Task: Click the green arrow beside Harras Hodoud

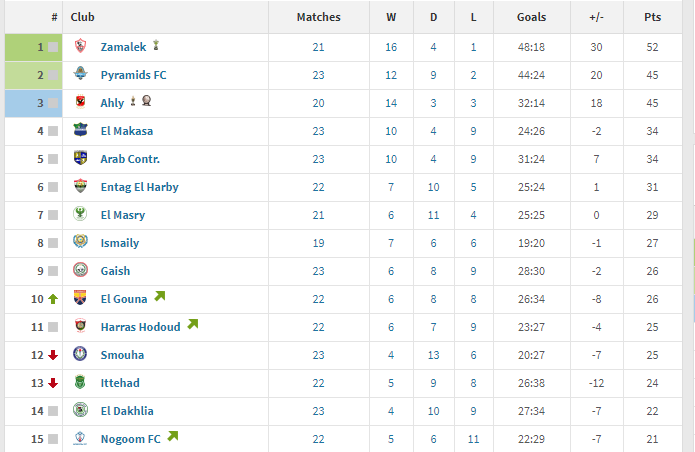Action: (x=193, y=324)
